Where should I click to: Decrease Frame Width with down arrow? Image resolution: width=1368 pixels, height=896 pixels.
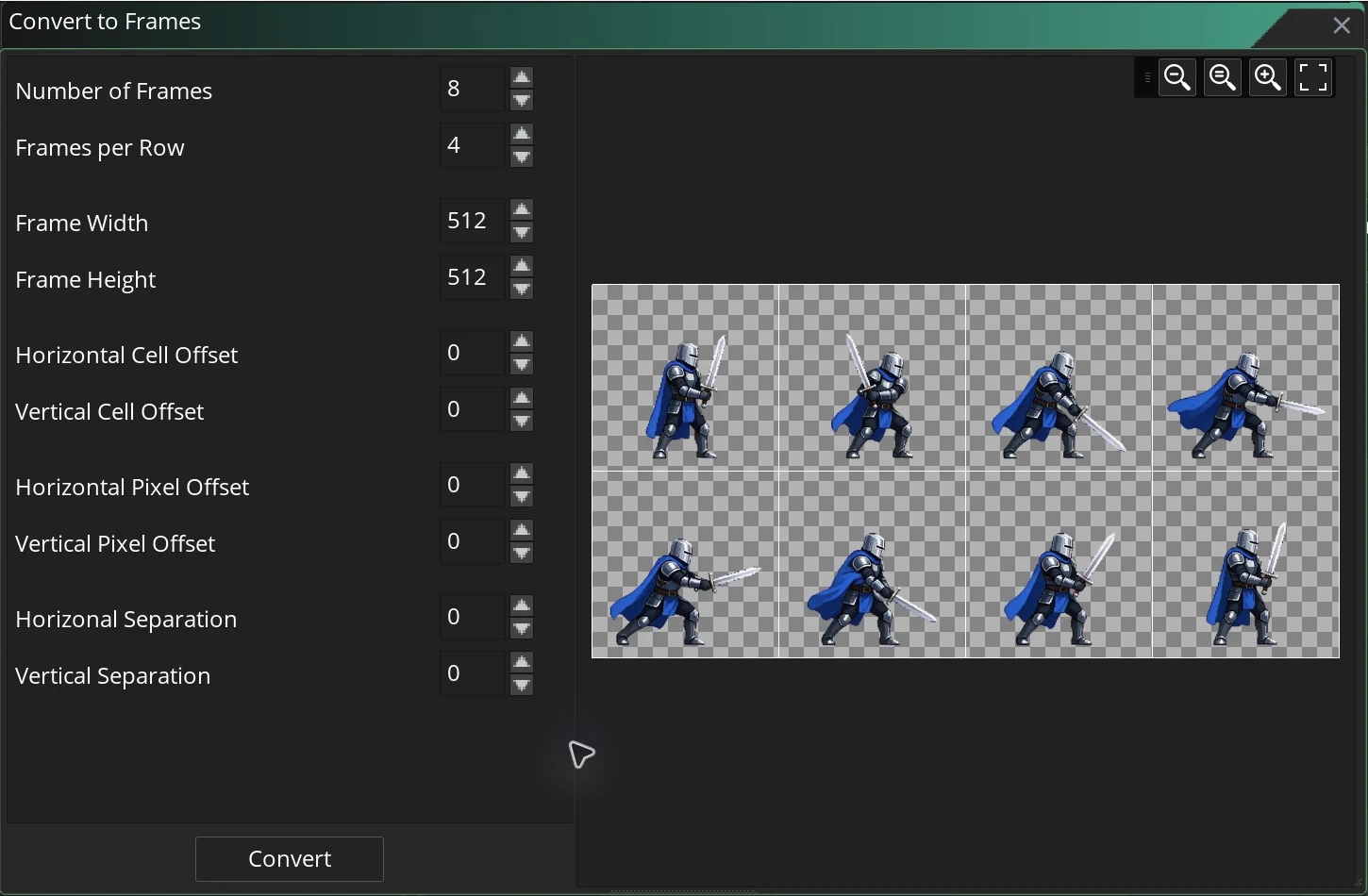coord(522,233)
